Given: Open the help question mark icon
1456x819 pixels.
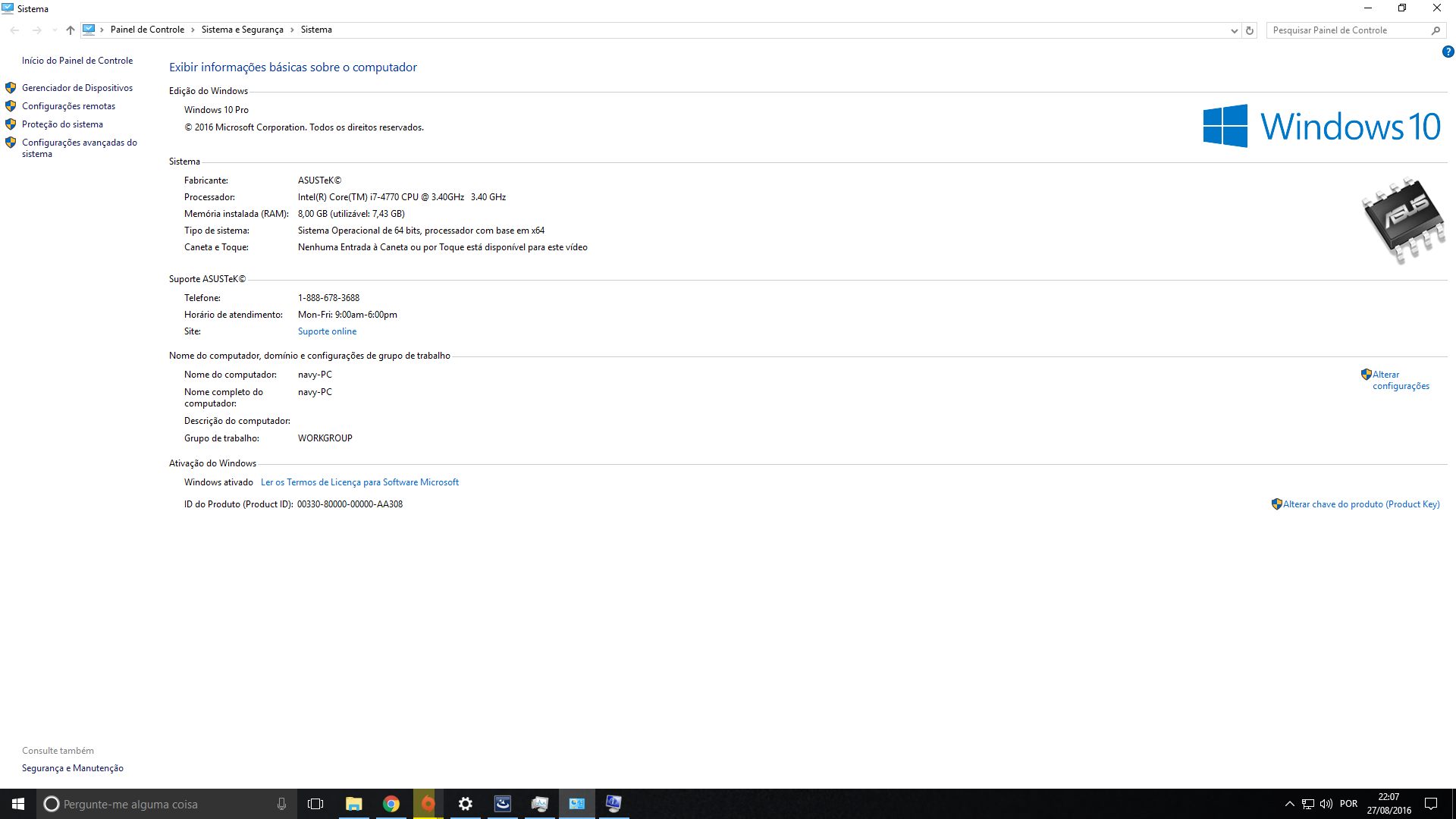Looking at the screenshot, I should [1448, 52].
